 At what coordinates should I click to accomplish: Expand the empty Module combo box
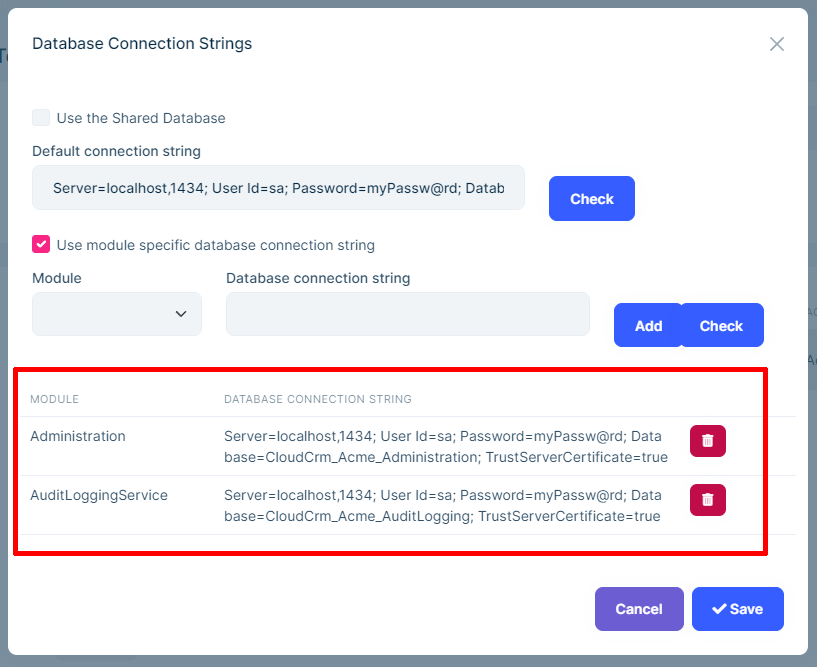(116, 313)
